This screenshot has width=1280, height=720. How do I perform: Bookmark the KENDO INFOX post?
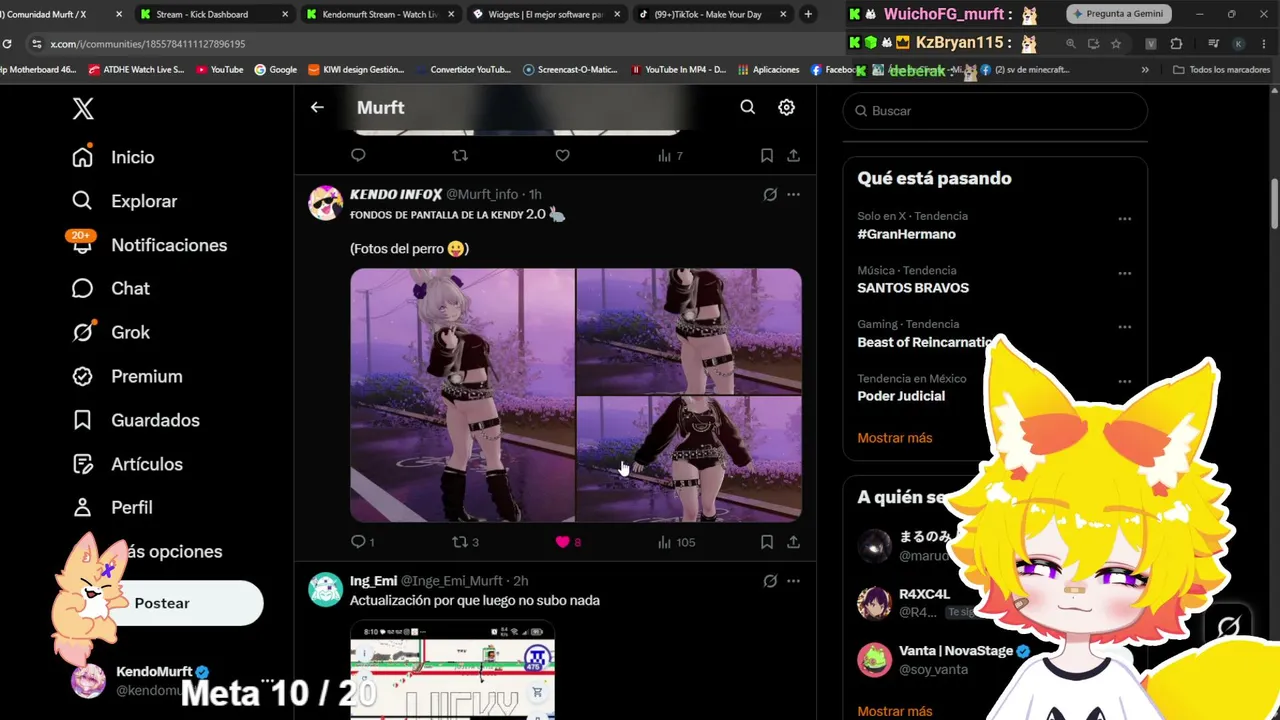pyautogui.click(x=767, y=542)
